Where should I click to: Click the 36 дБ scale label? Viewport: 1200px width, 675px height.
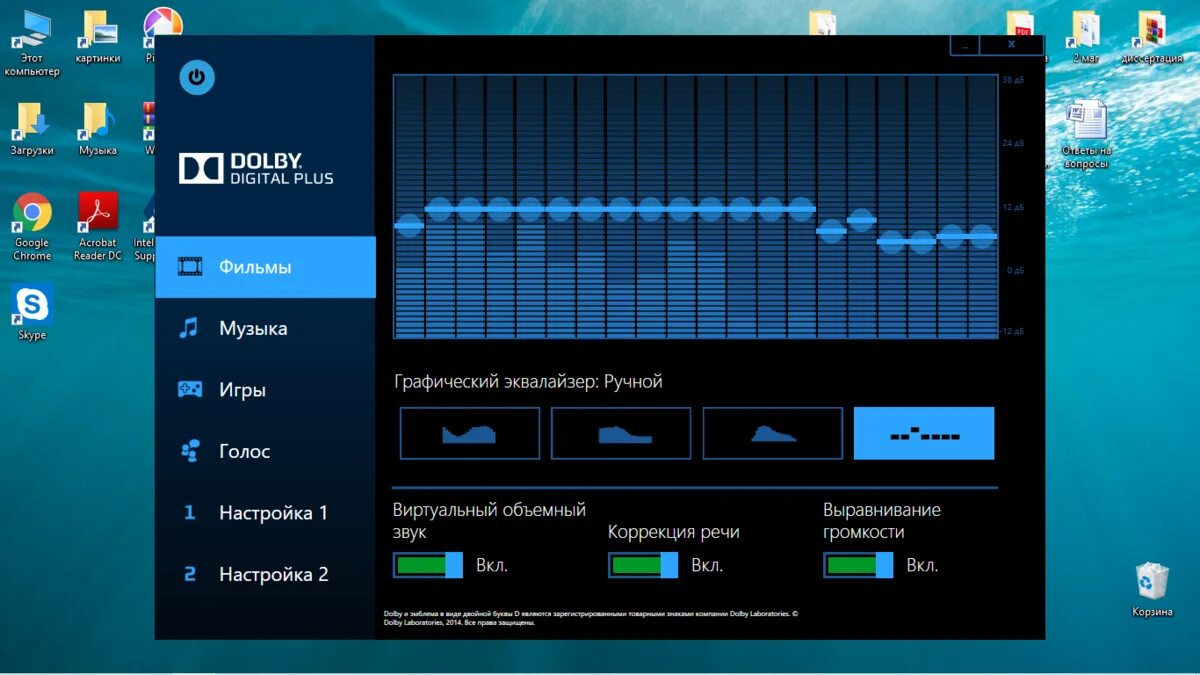coord(1013,80)
